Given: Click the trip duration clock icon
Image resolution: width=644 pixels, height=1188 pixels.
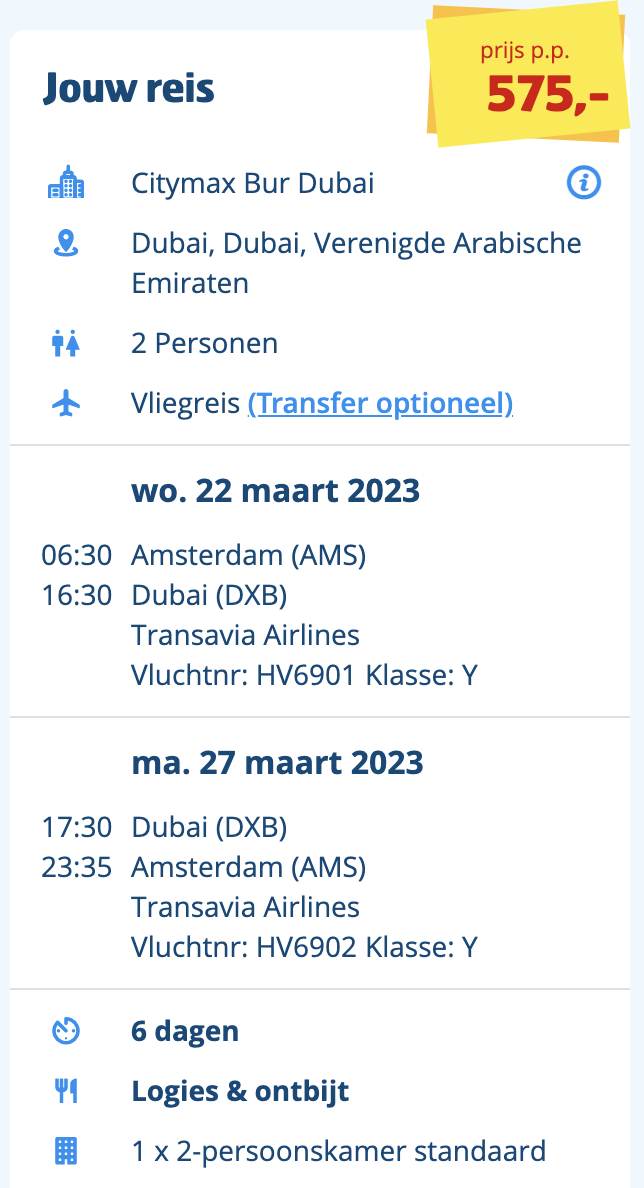Looking at the screenshot, I should coord(66,1031).
